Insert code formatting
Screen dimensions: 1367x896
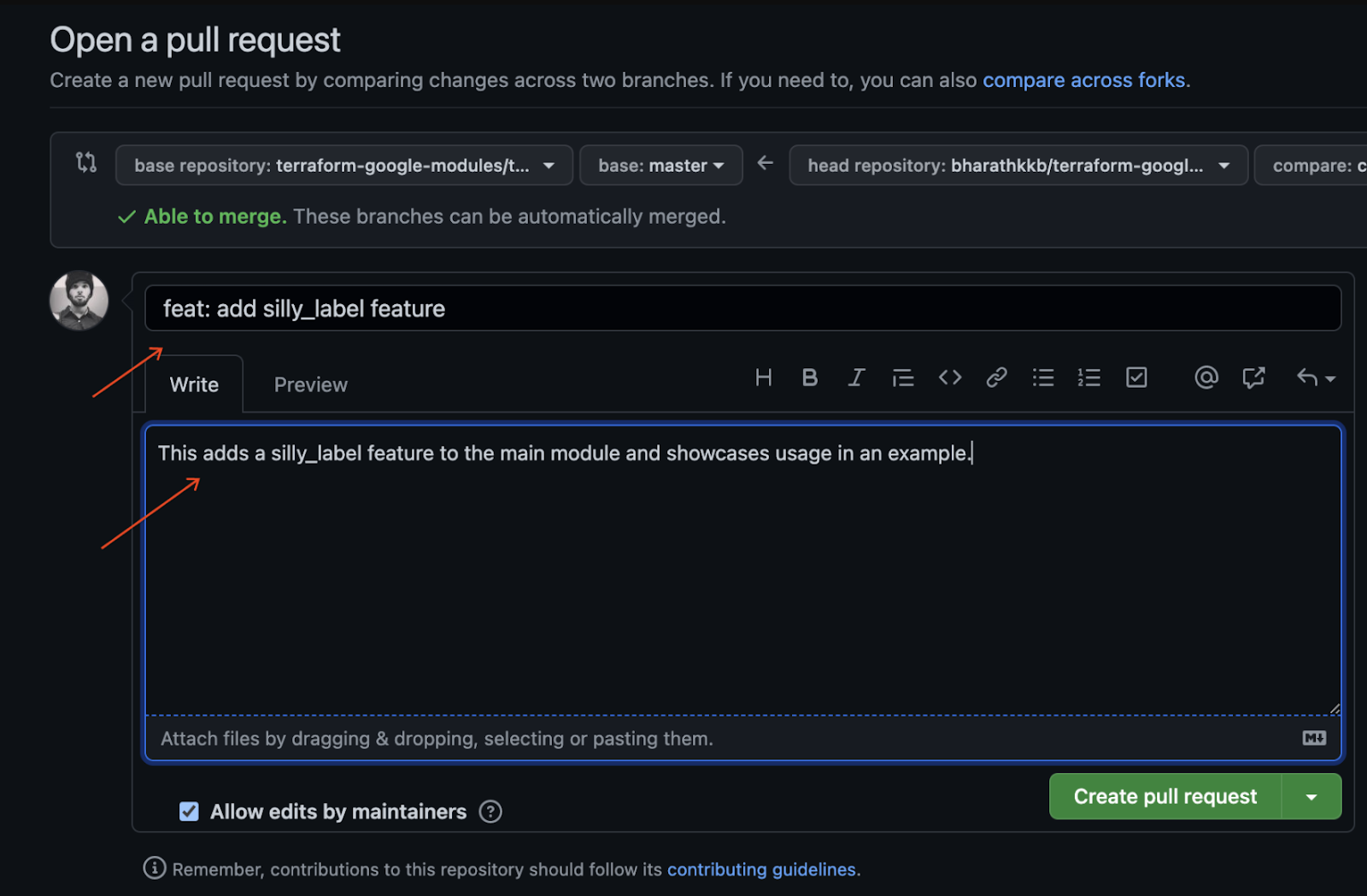[949, 378]
